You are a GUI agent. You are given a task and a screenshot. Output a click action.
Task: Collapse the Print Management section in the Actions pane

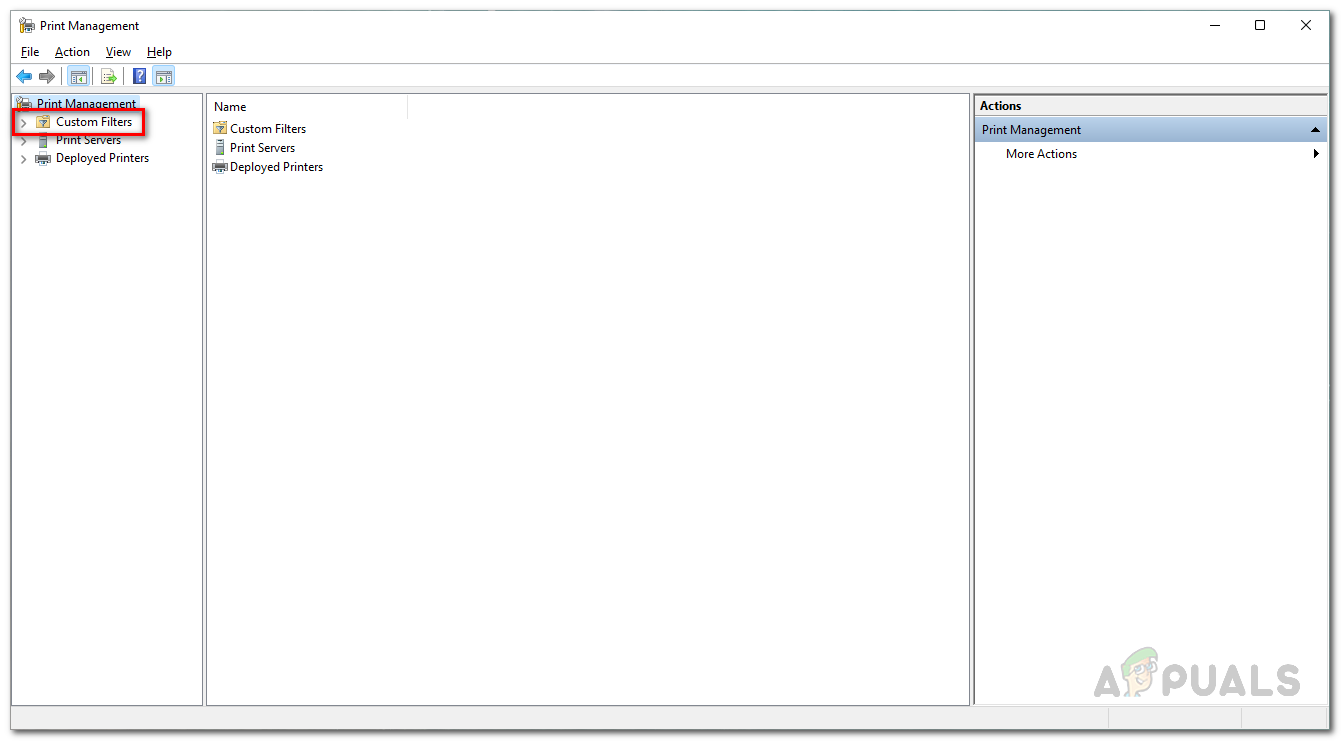coord(1315,130)
